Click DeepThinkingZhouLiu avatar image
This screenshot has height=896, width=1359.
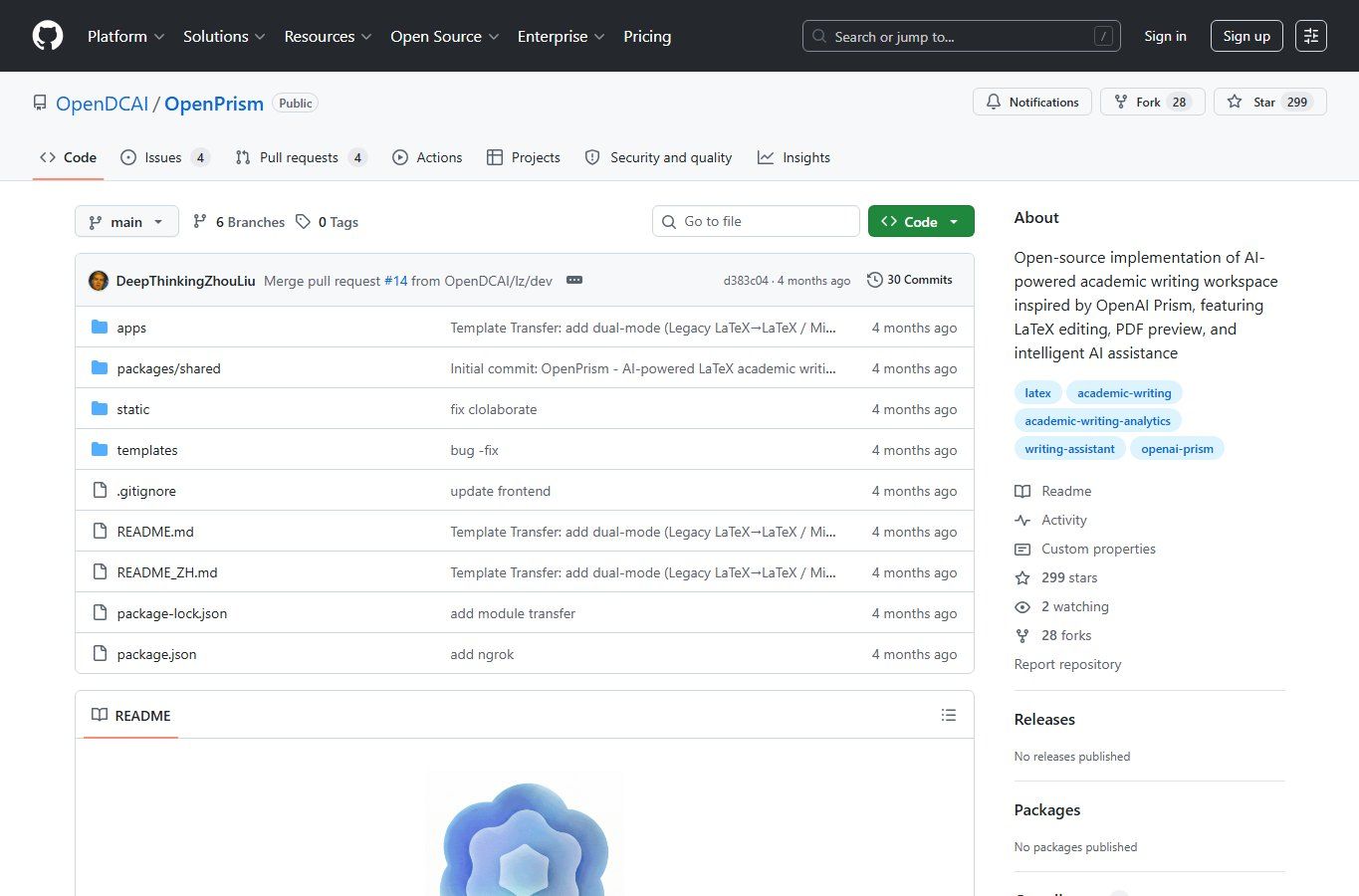click(99, 281)
